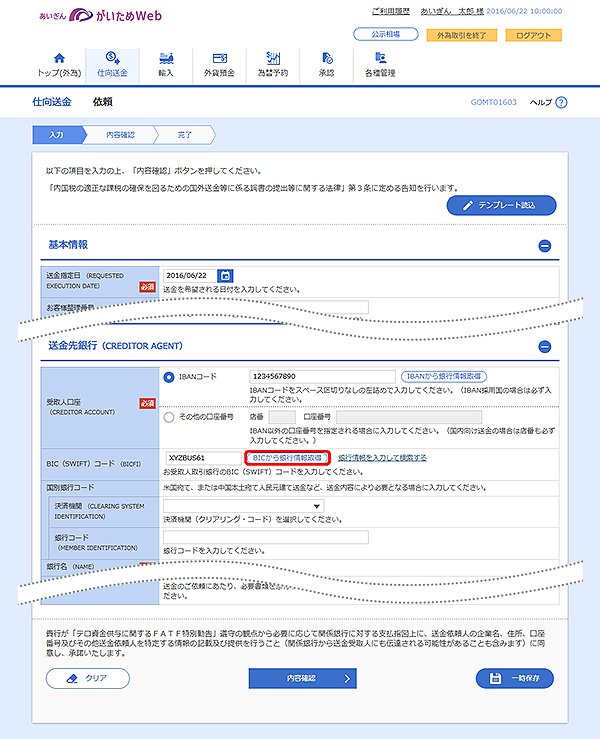Open the 為替予約 exchange contract icon
Screen dimensions: 600x739
click(x=273, y=58)
